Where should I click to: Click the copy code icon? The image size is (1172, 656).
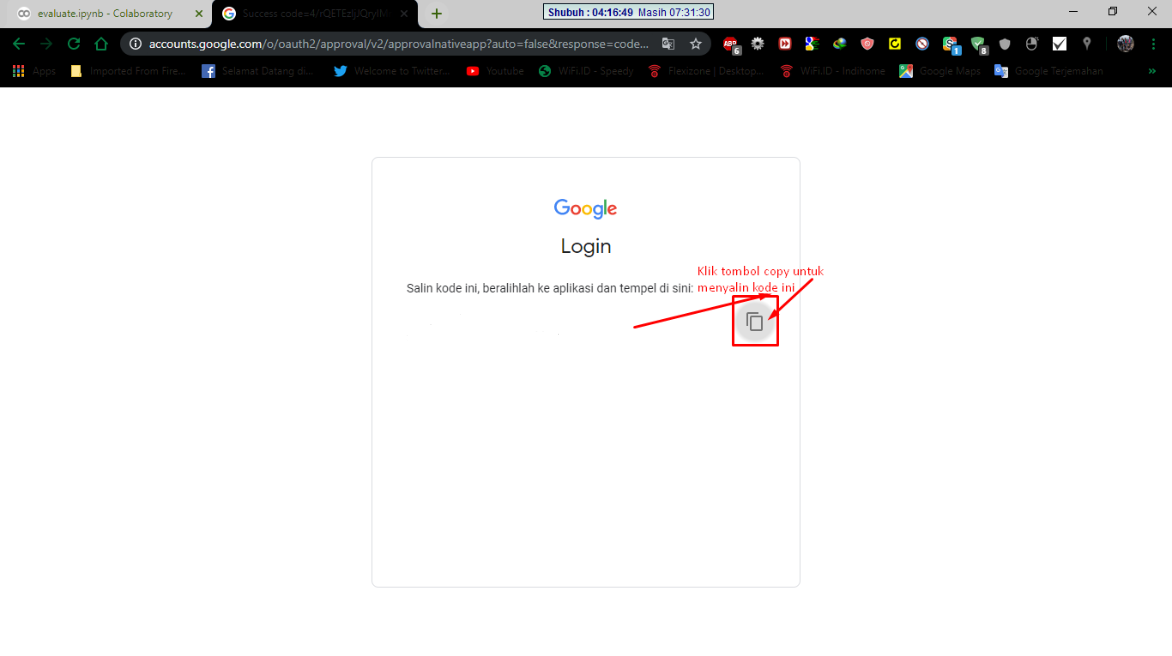point(755,322)
